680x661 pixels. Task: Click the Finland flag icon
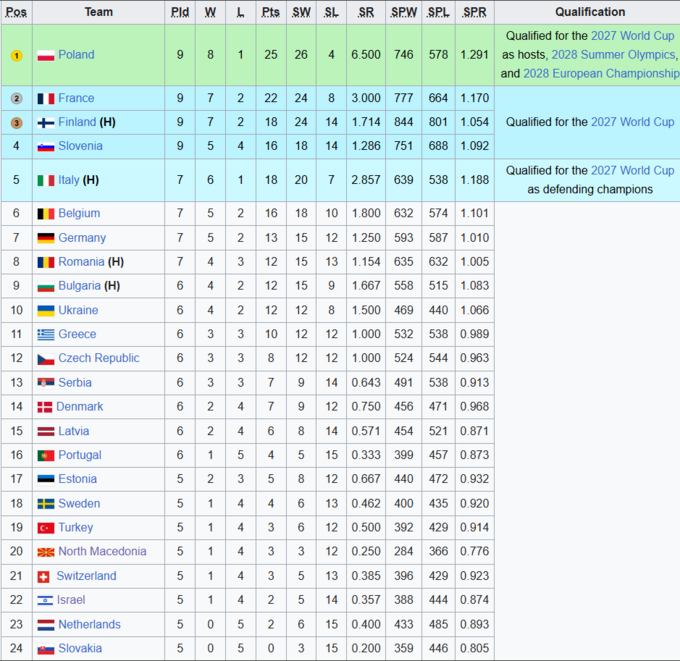tap(46, 123)
